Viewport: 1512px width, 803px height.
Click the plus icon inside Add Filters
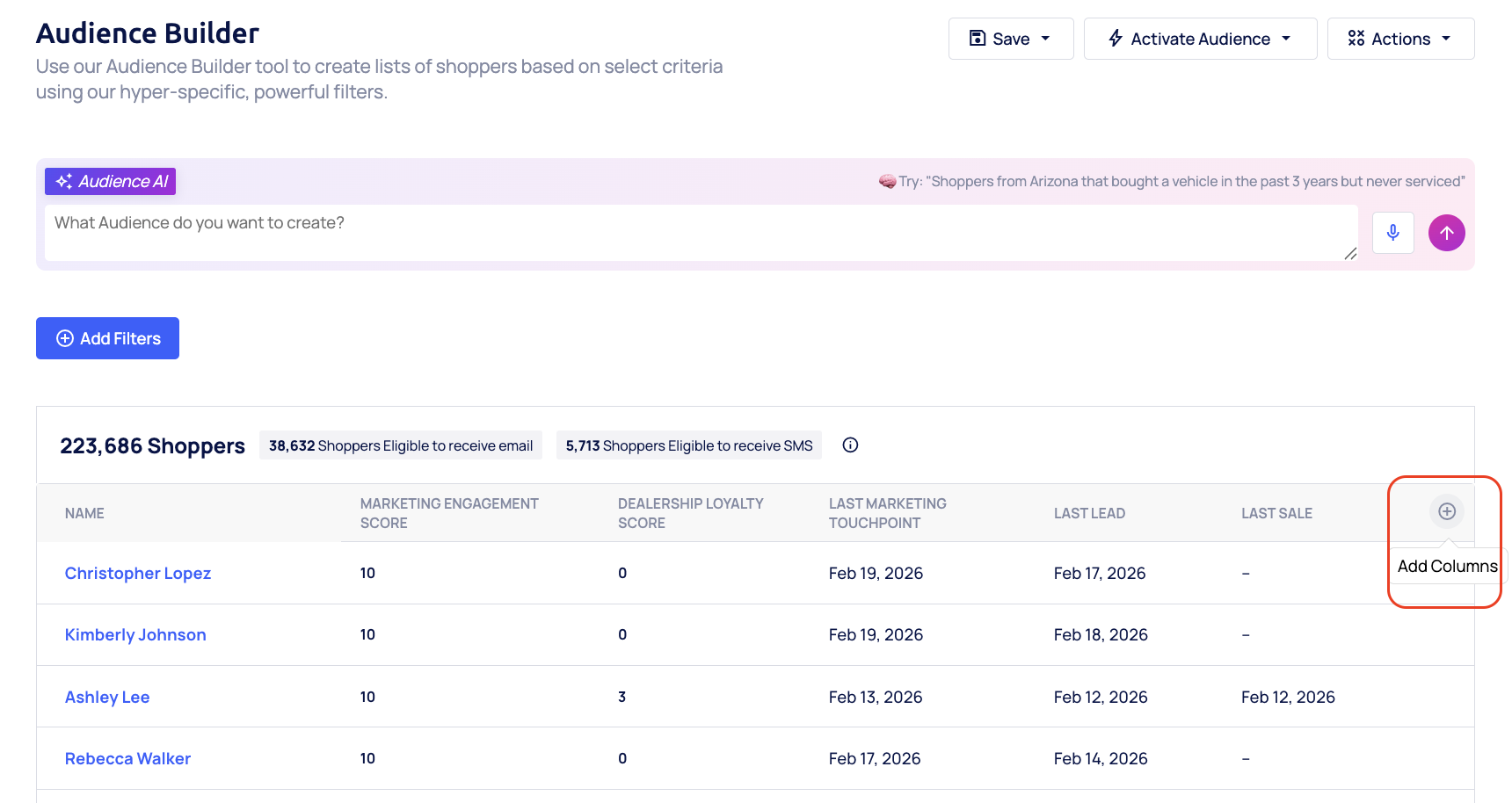pos(64,338)
